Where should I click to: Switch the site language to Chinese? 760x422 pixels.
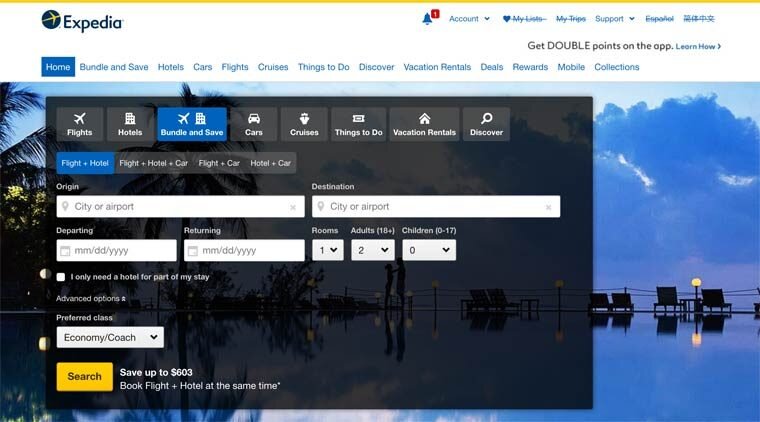(699, 19)
